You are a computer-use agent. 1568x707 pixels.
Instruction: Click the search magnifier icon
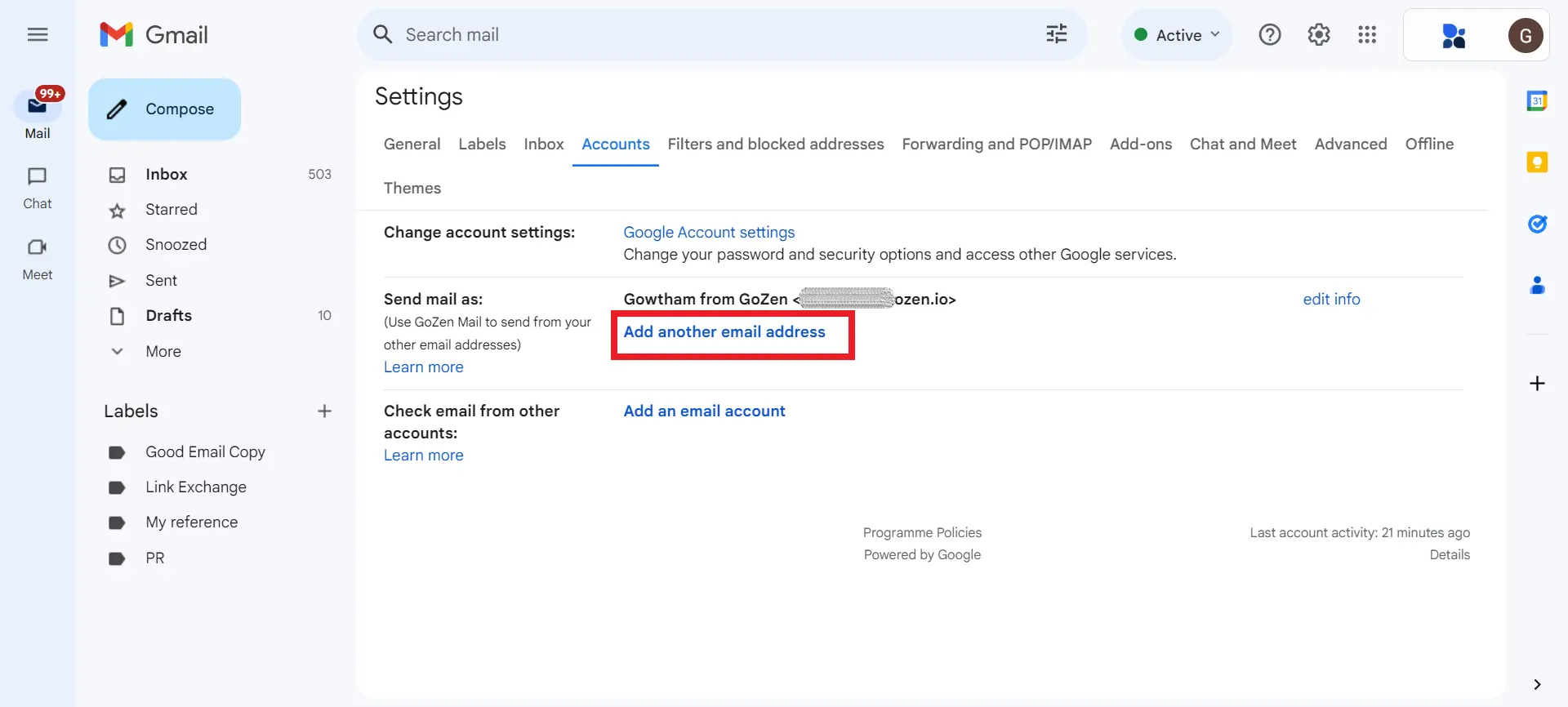pos(383,34)
